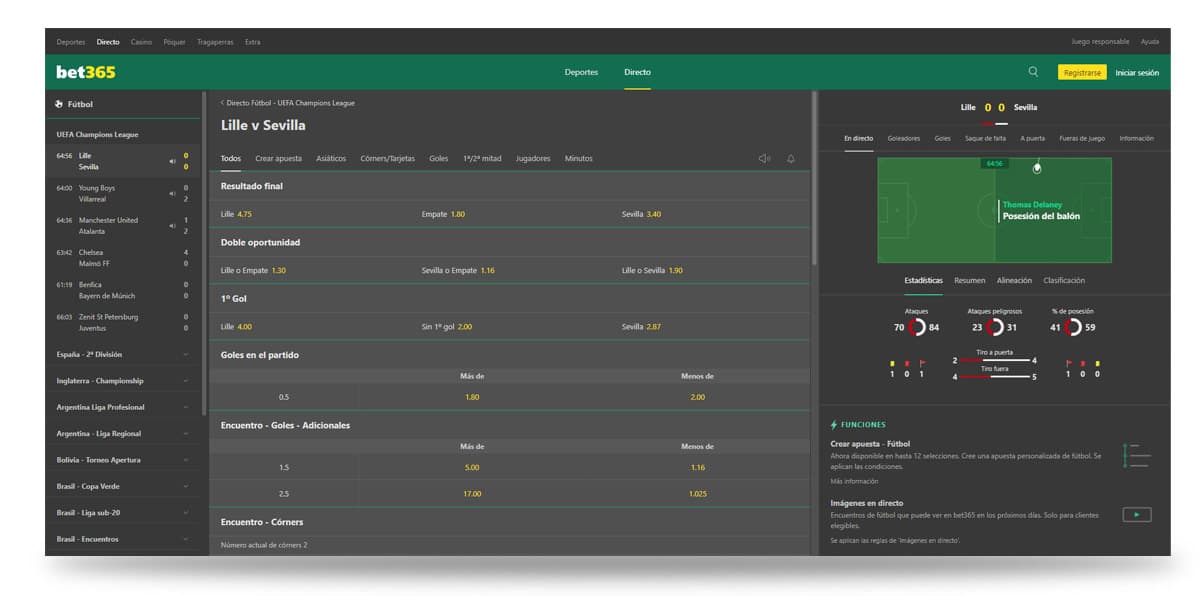This screenshot has height=596, width=1200.
Task: Open the search magnifier icon
Action: point(1033,72)
